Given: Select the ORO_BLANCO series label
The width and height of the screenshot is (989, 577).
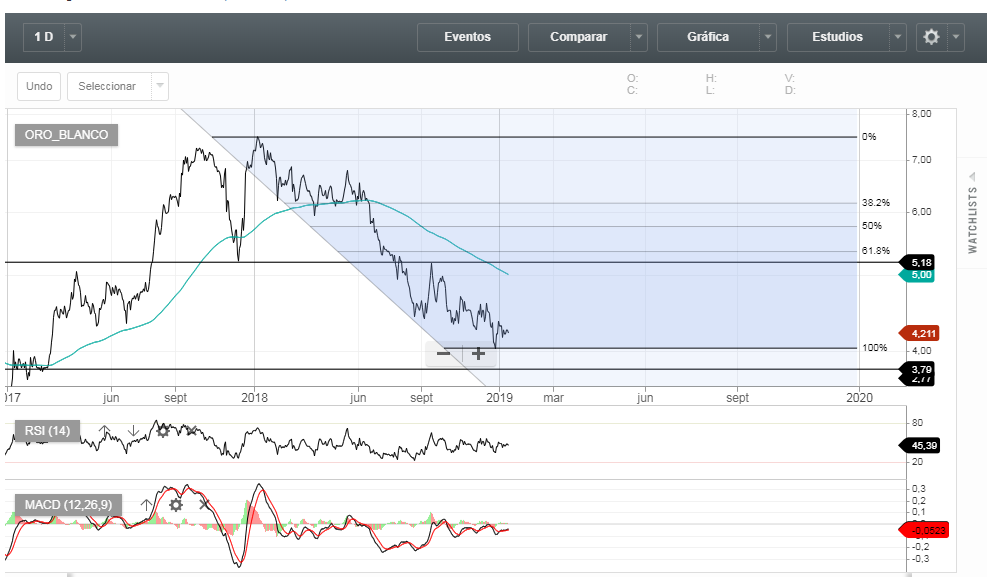Looking at the screenshot, I should pos(66,134).
